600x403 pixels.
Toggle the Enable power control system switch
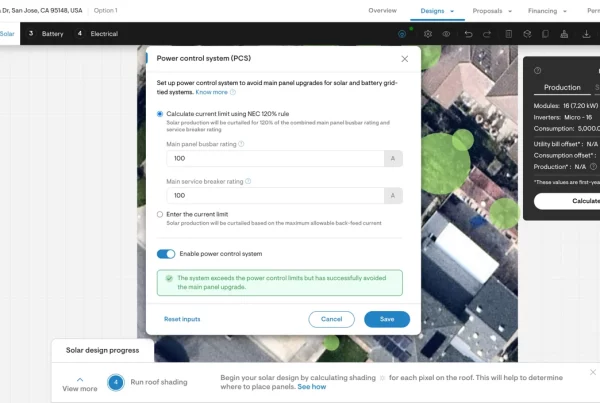point(166,254)
